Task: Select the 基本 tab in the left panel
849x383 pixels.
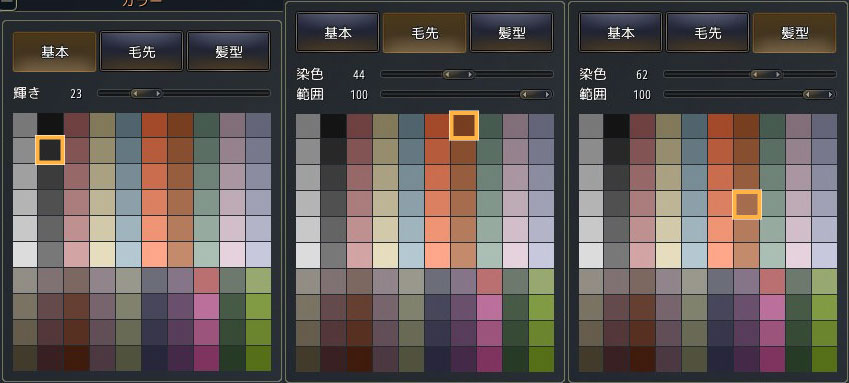Action: [x=54, y=51]
